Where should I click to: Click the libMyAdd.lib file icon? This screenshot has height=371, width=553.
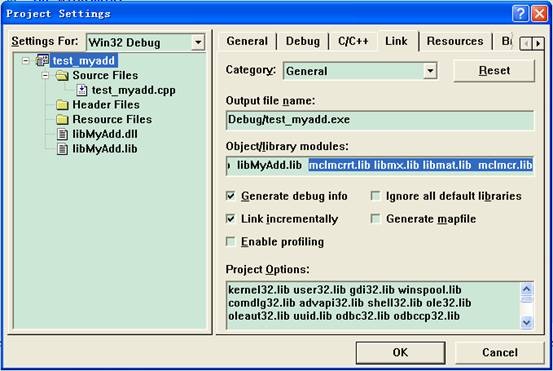62,149
